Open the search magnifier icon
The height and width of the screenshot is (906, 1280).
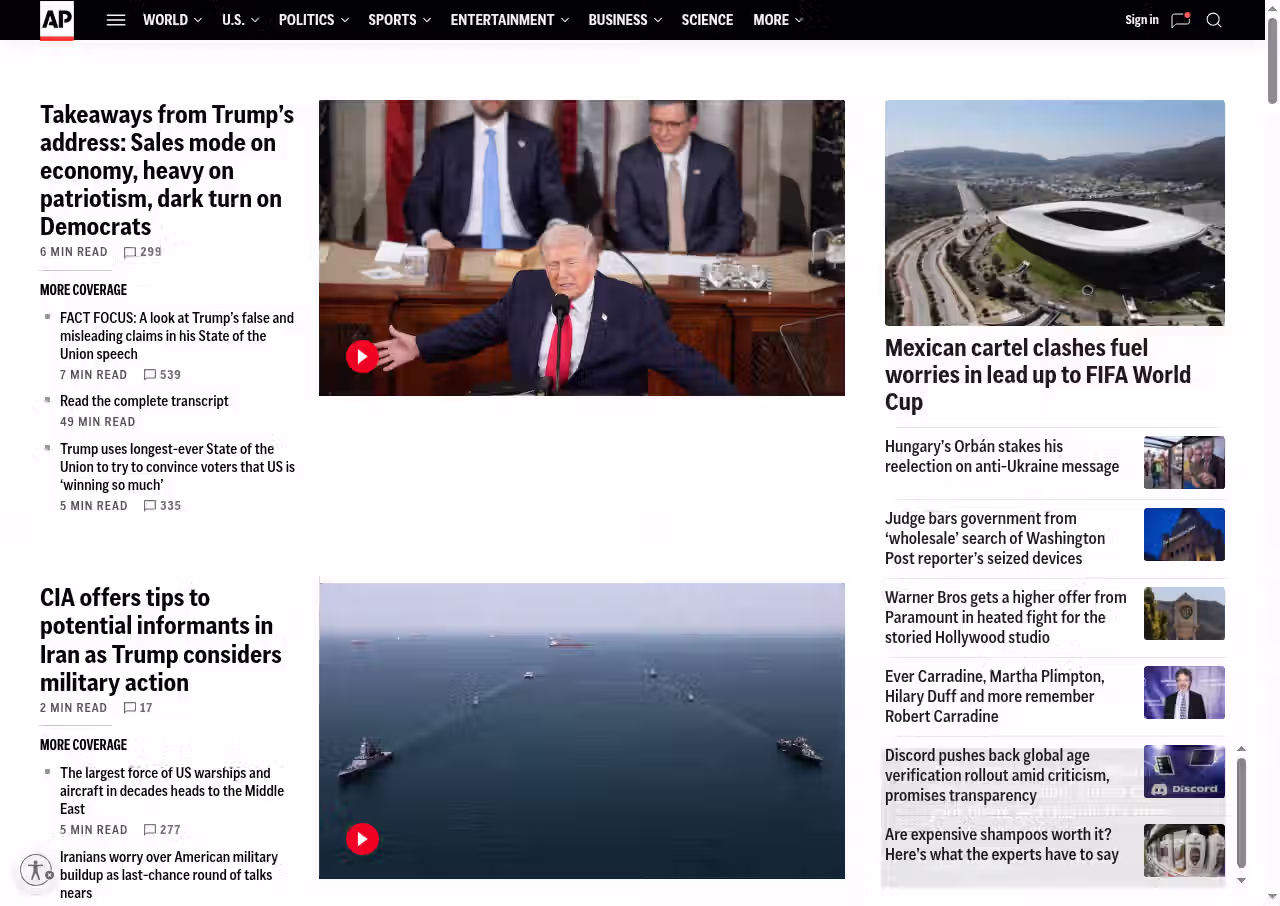pyautogui.click(x=1214, y=20)
